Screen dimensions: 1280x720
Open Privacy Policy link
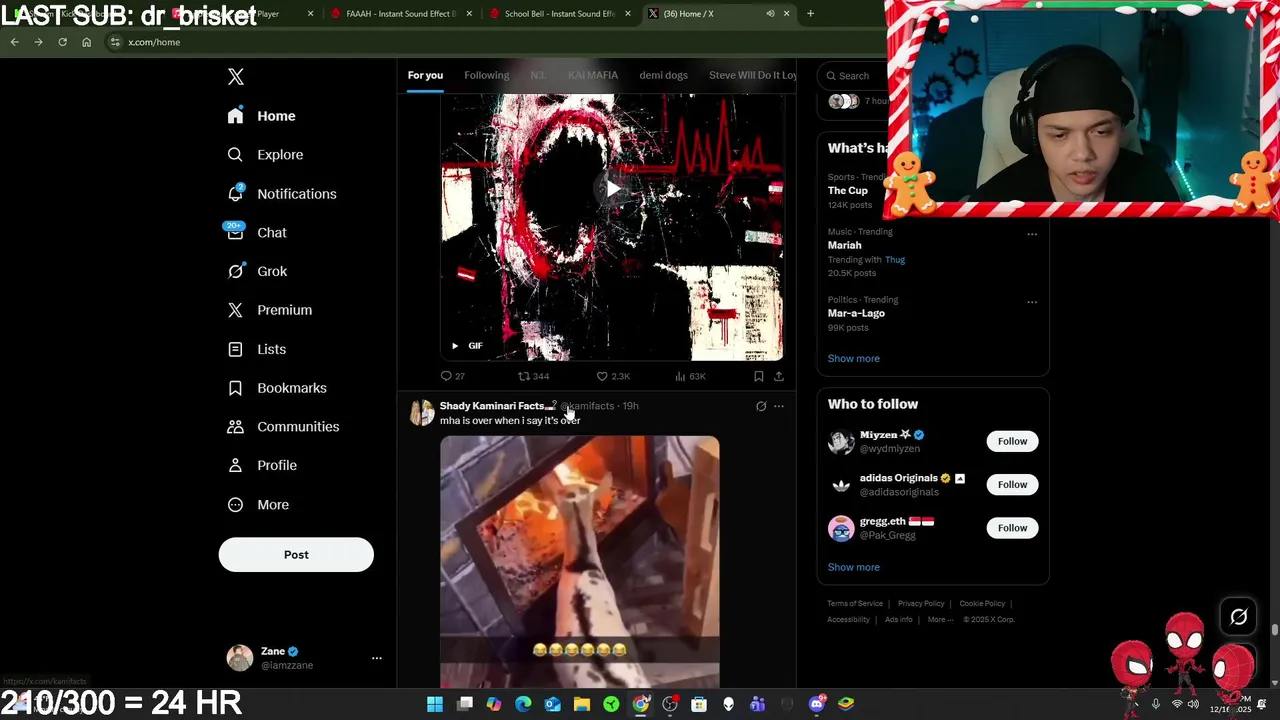(x=921, y=604)
